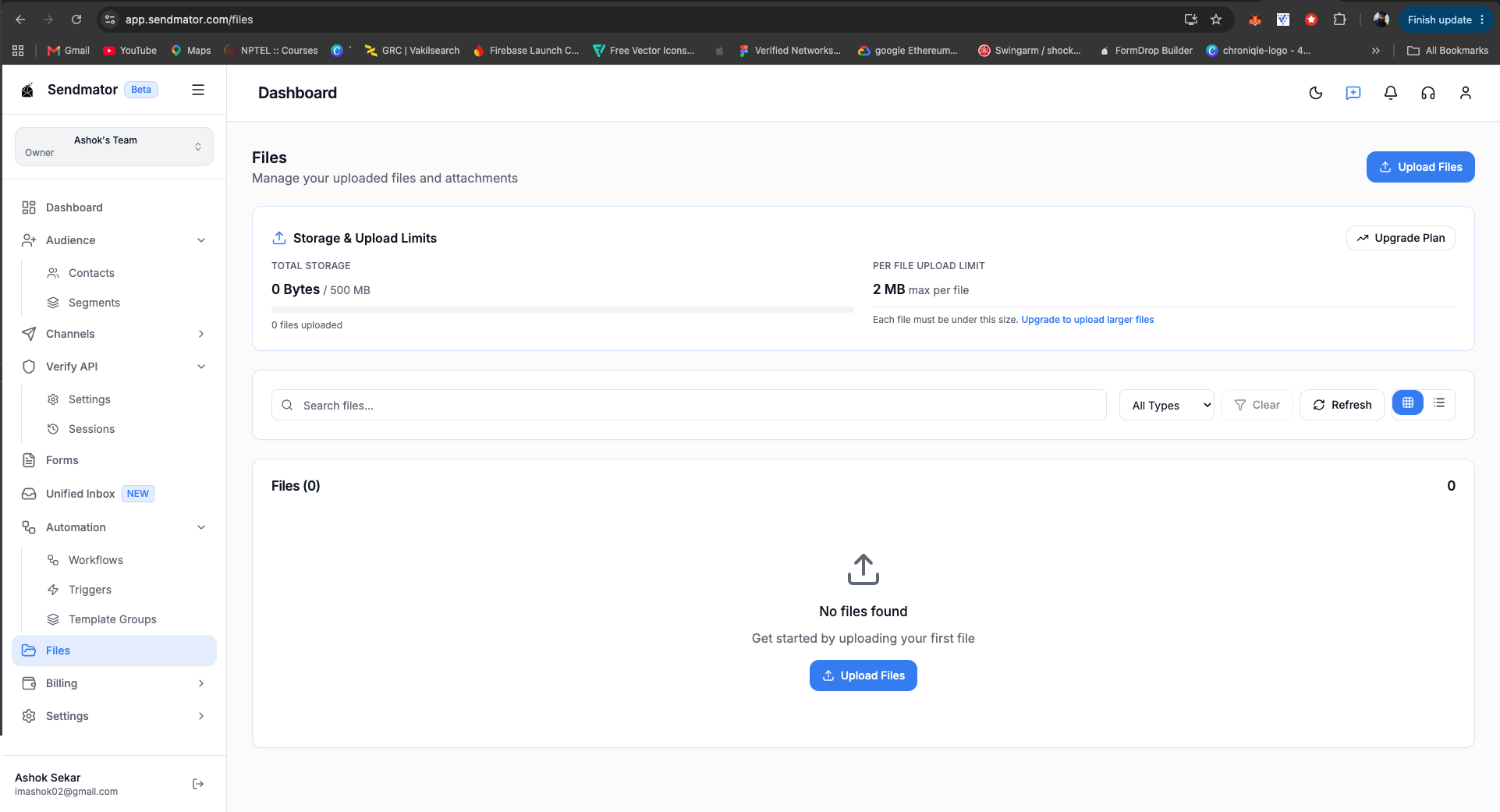Click the logout icon beside Ashok Sekar

pos(198,784)
